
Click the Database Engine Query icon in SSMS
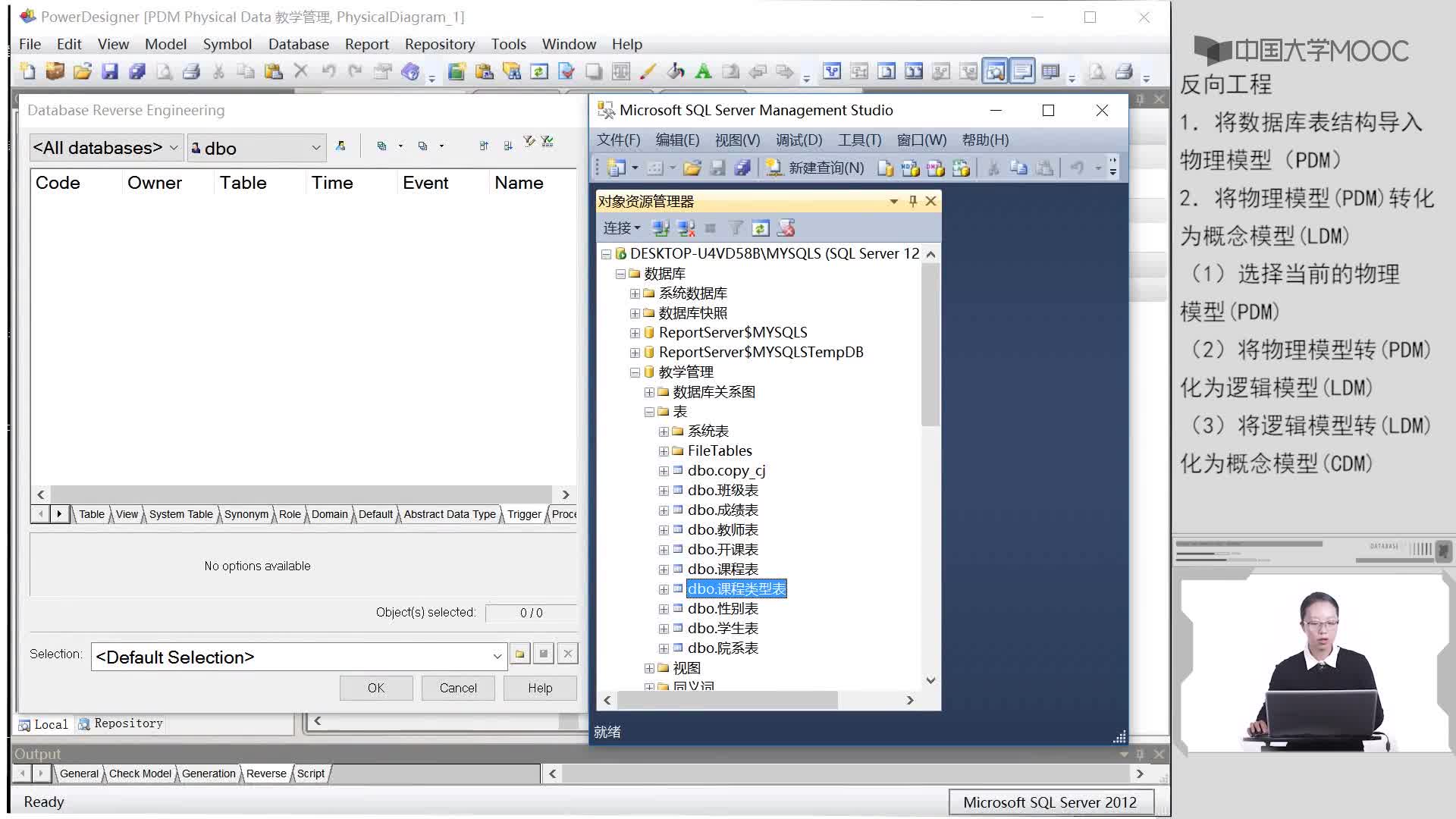(x=885, y=168)
